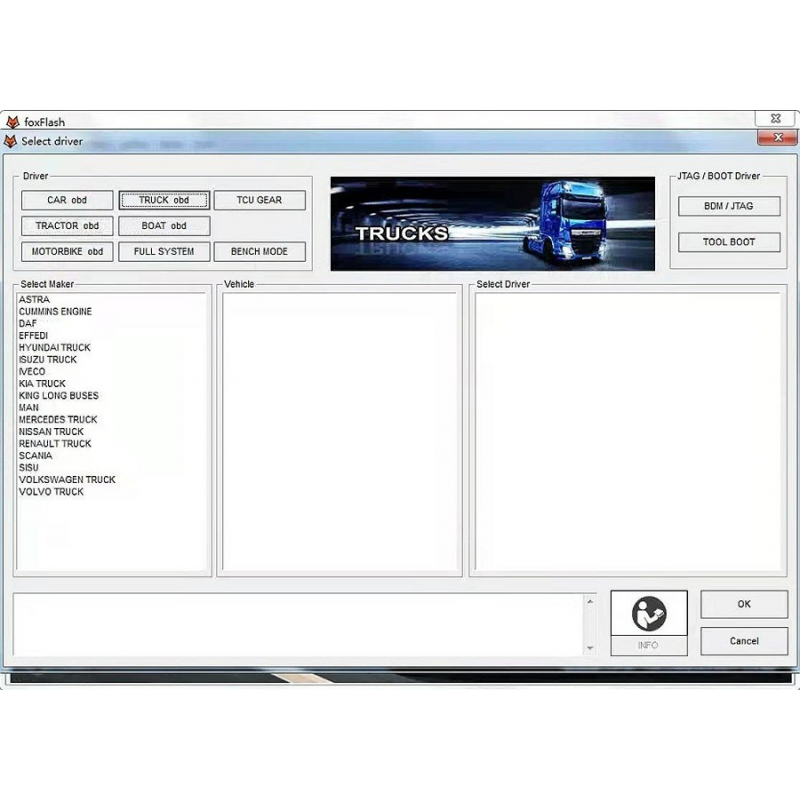The width and height of the screenshot is (800, 800).
Task: Select MOTORBIKE obd mode
Action: [66, 251]
